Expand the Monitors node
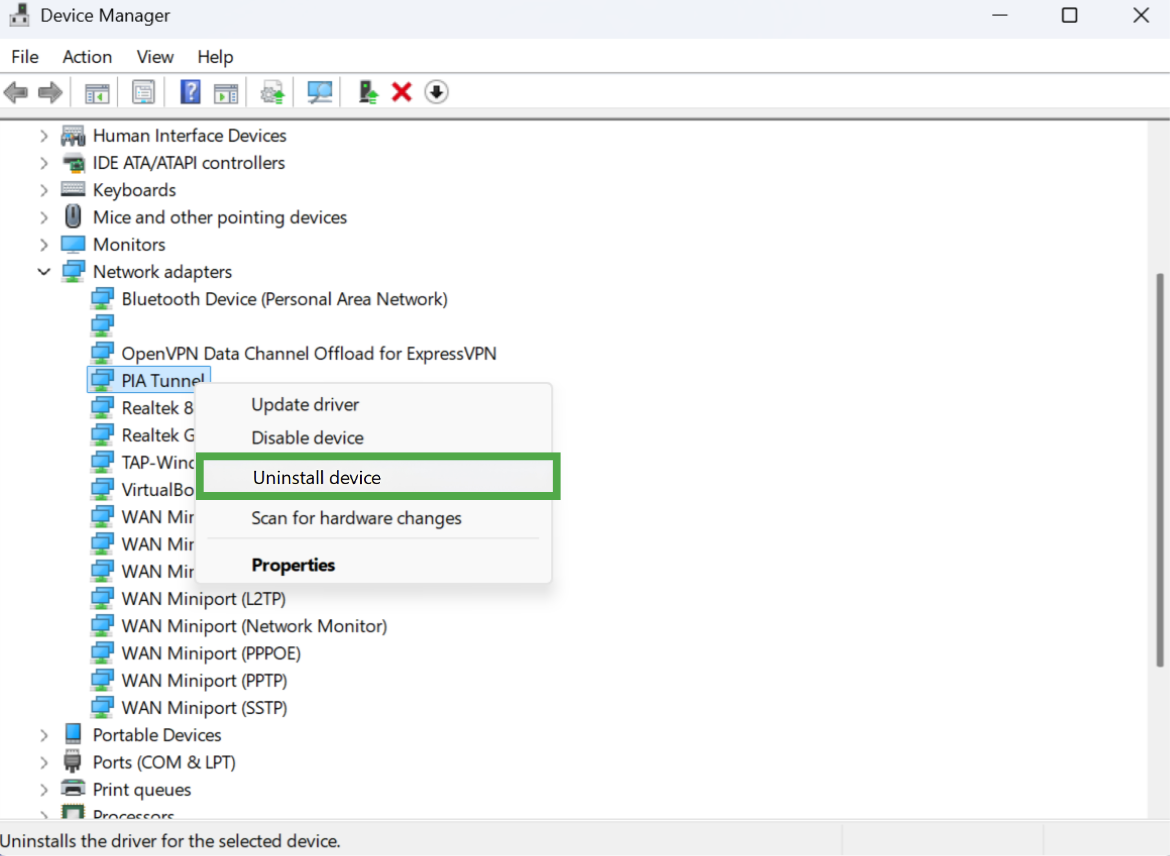This screenshot has width=1170, height=856. click(44, 245)
